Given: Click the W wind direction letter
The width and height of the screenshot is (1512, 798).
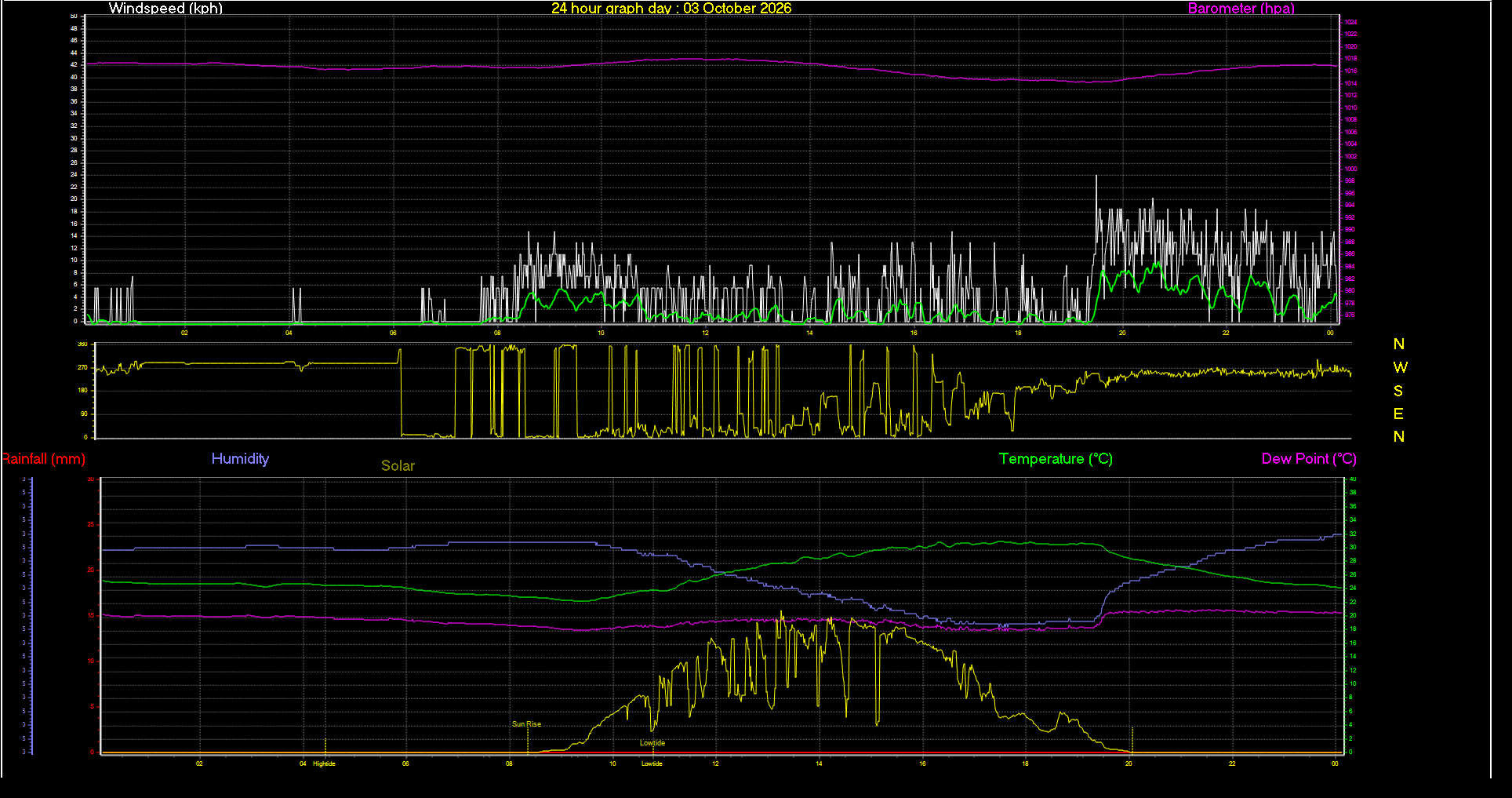Looking at the screenshot, I should click(1400, 367).
